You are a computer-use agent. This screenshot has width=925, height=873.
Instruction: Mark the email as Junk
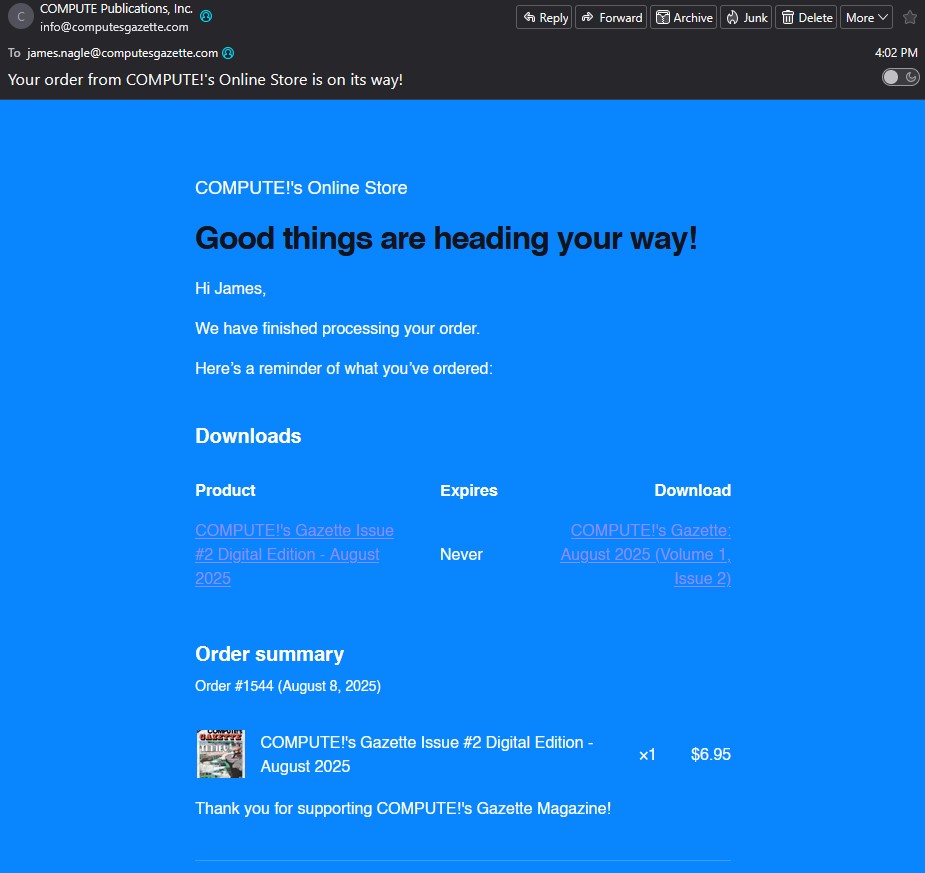pyautogui.click(x=746, y=18)
